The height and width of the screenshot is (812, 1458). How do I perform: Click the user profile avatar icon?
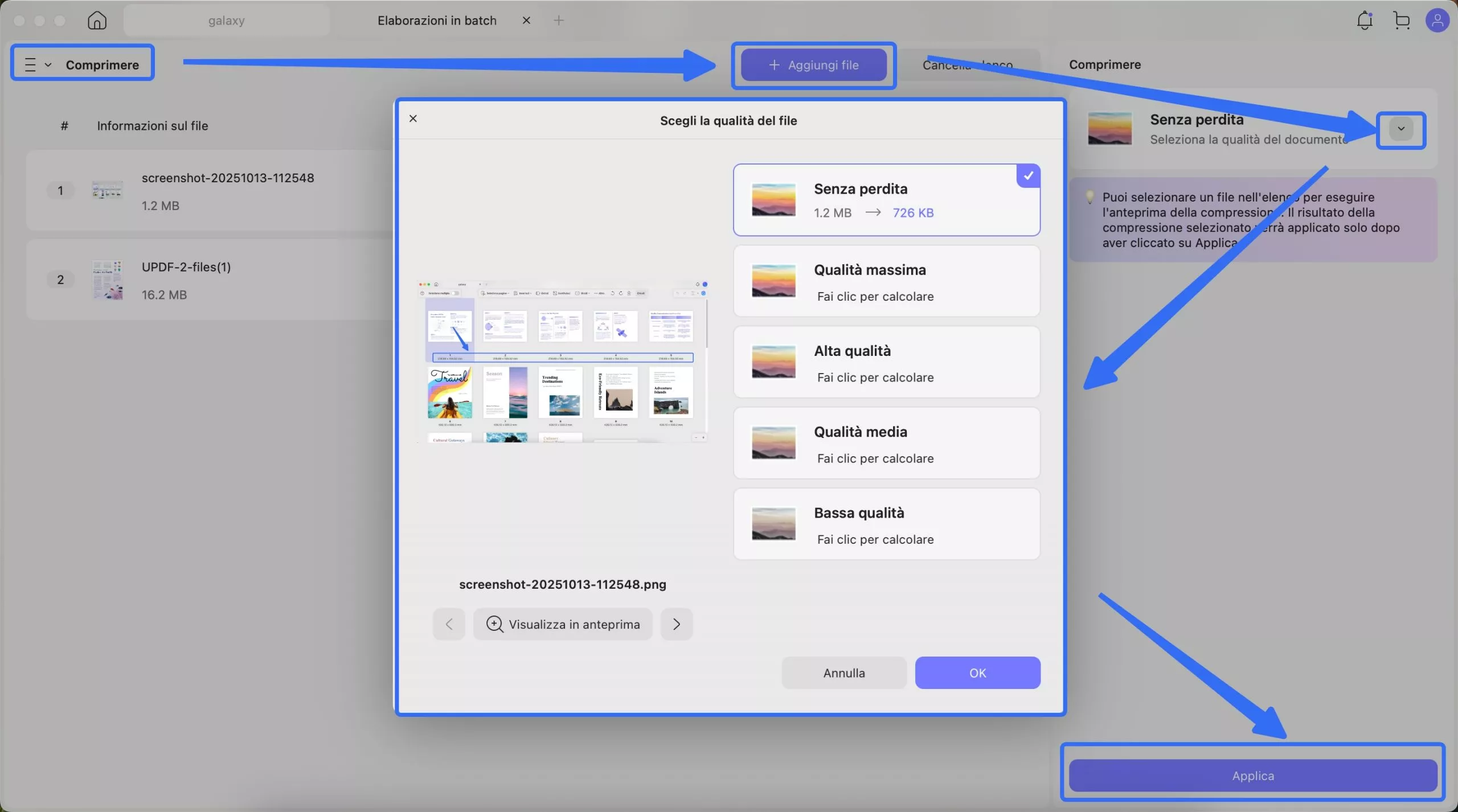1437,20
